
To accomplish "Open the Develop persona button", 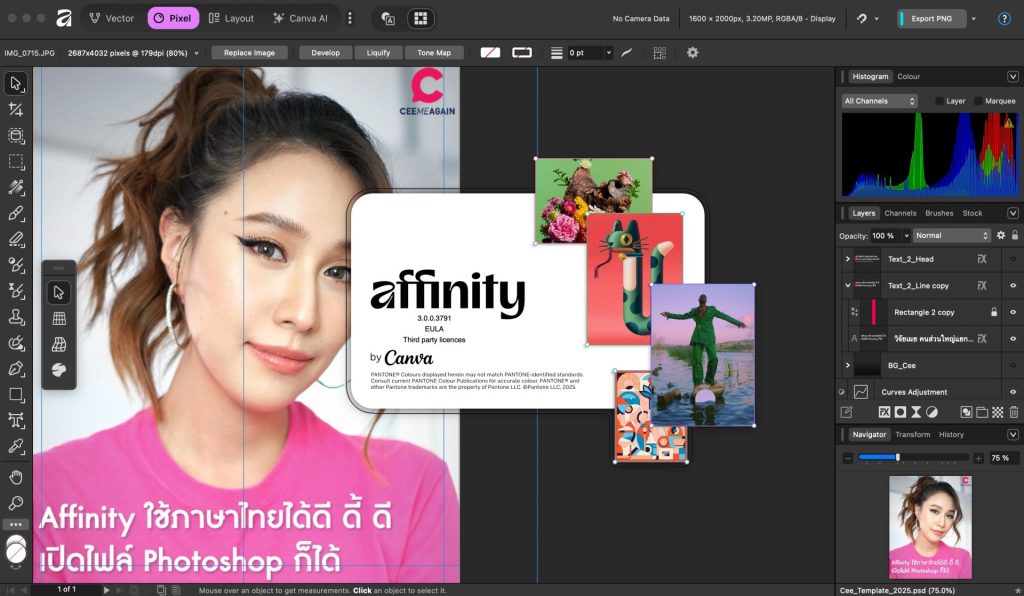I will [324, 52].
